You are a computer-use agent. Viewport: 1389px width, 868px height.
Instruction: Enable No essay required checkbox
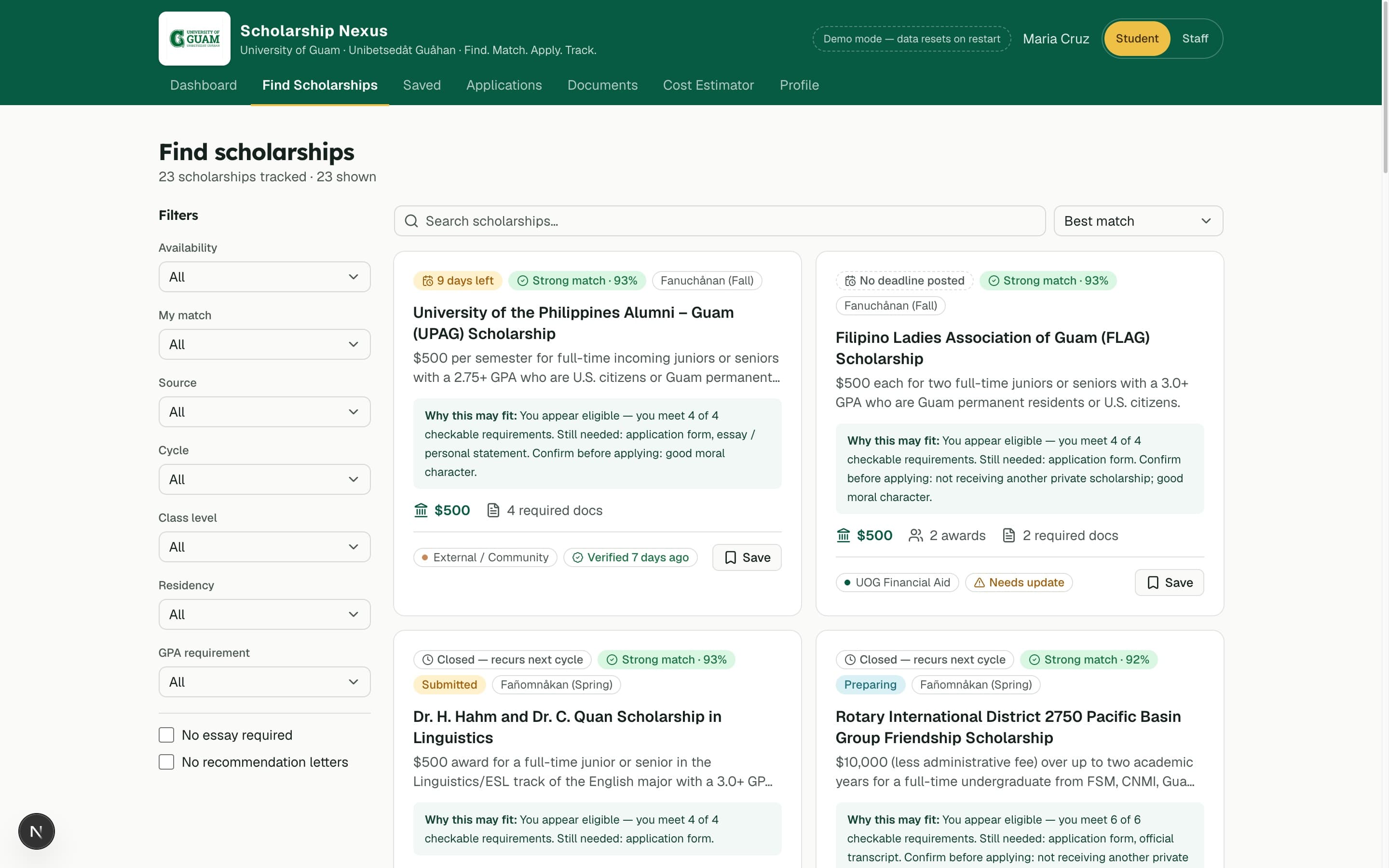pos(166,735)
